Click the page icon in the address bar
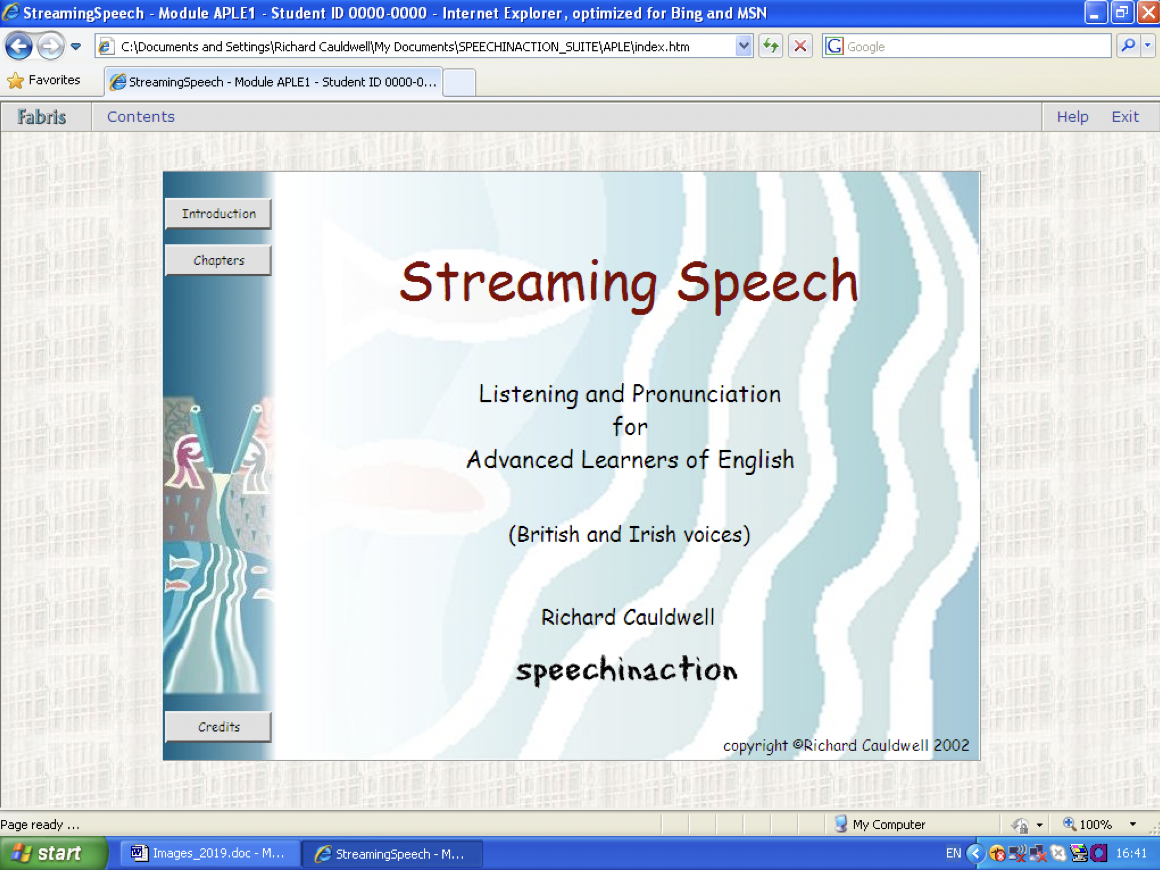This screenshot has height=872, width=1160. [x=105, y=47]
